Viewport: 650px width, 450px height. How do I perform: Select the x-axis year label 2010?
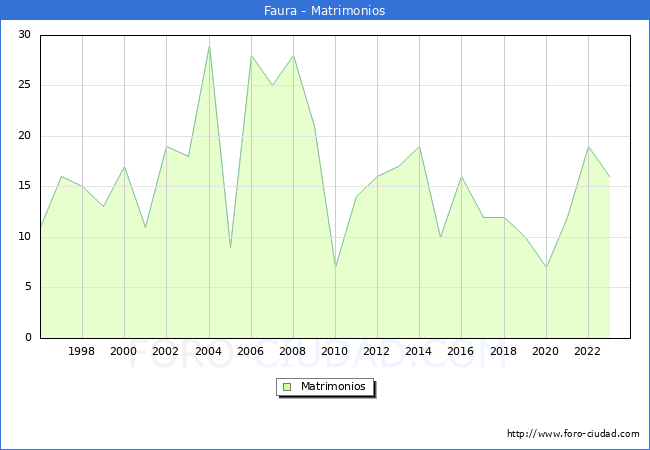click(x=335, y=351)
